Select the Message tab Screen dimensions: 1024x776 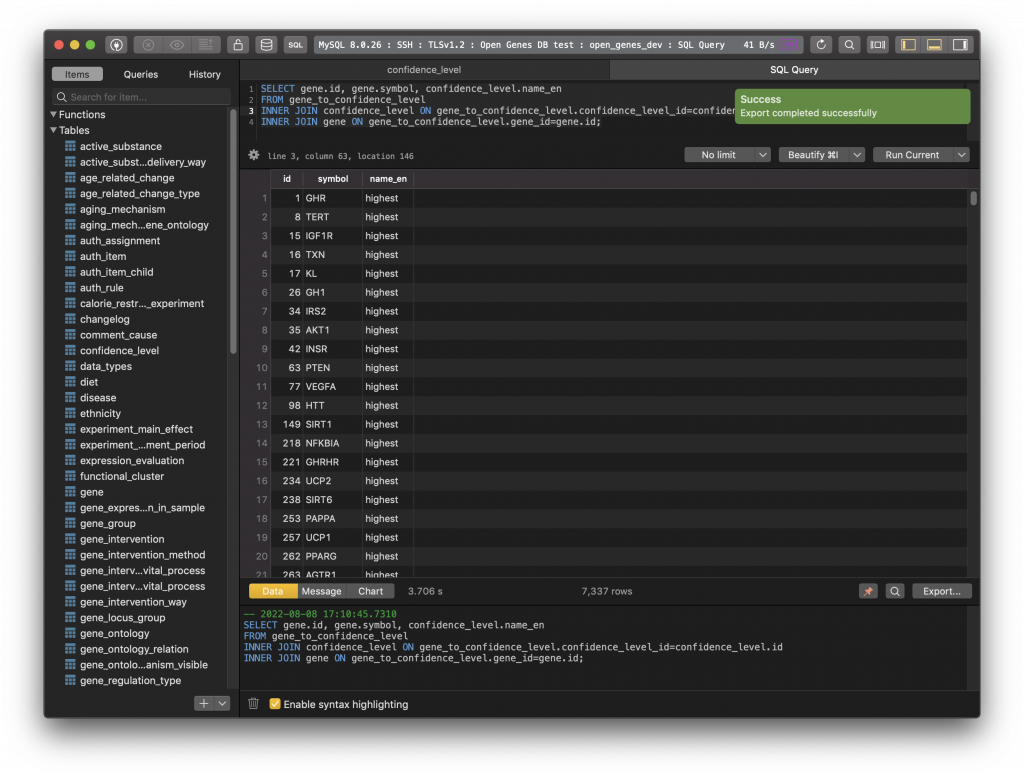(x=321, y=591)
